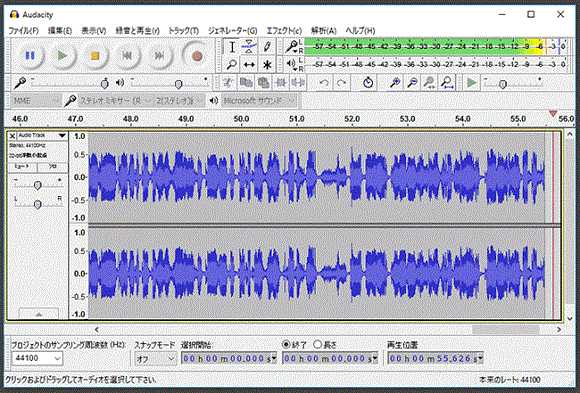Viewport: 580px width, 393px height.
Task: Open the スナップモード オフ dropdown
Action: point(155,358)
